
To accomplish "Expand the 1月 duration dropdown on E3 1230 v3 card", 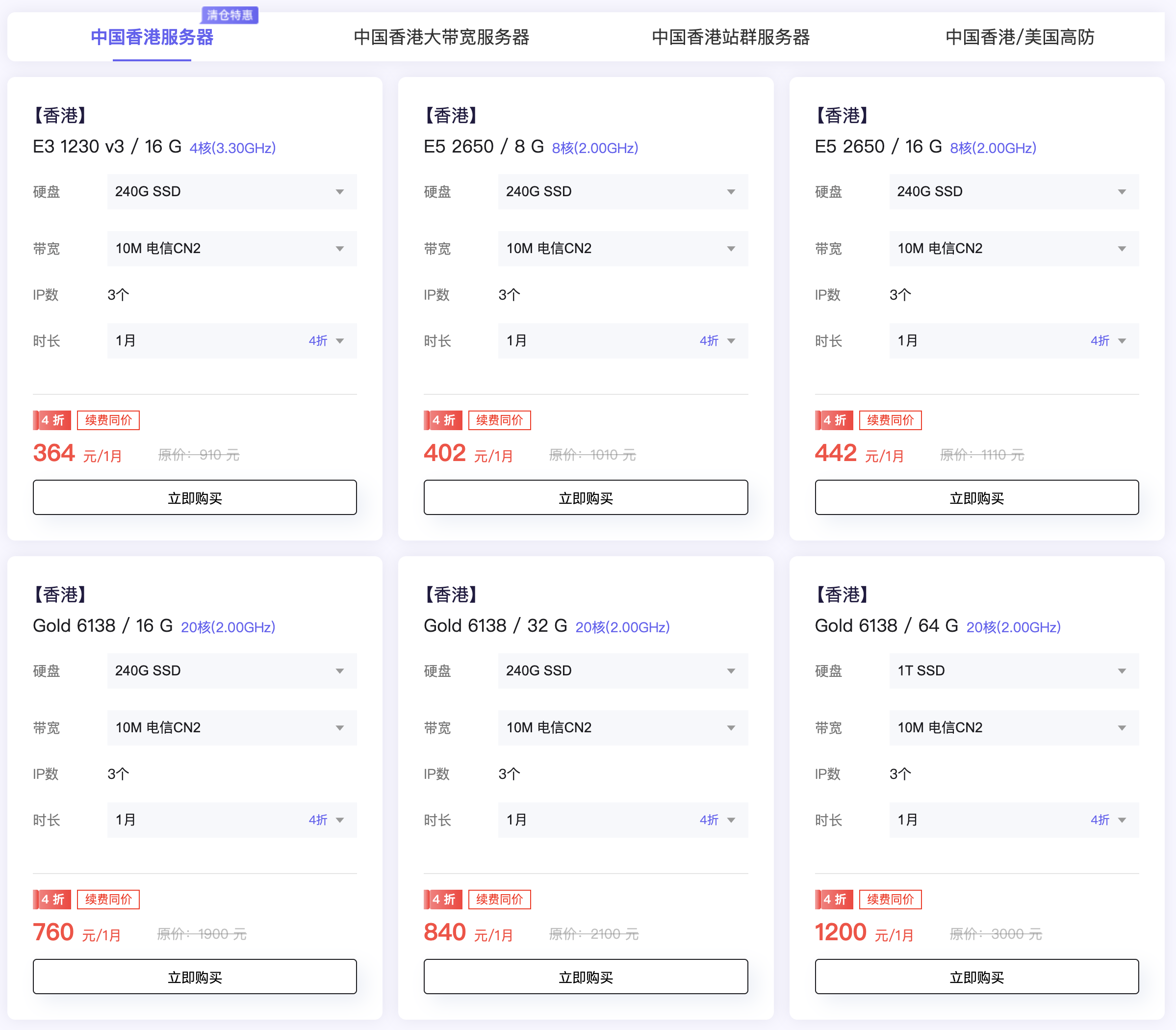I will click(x=231, y=340).
